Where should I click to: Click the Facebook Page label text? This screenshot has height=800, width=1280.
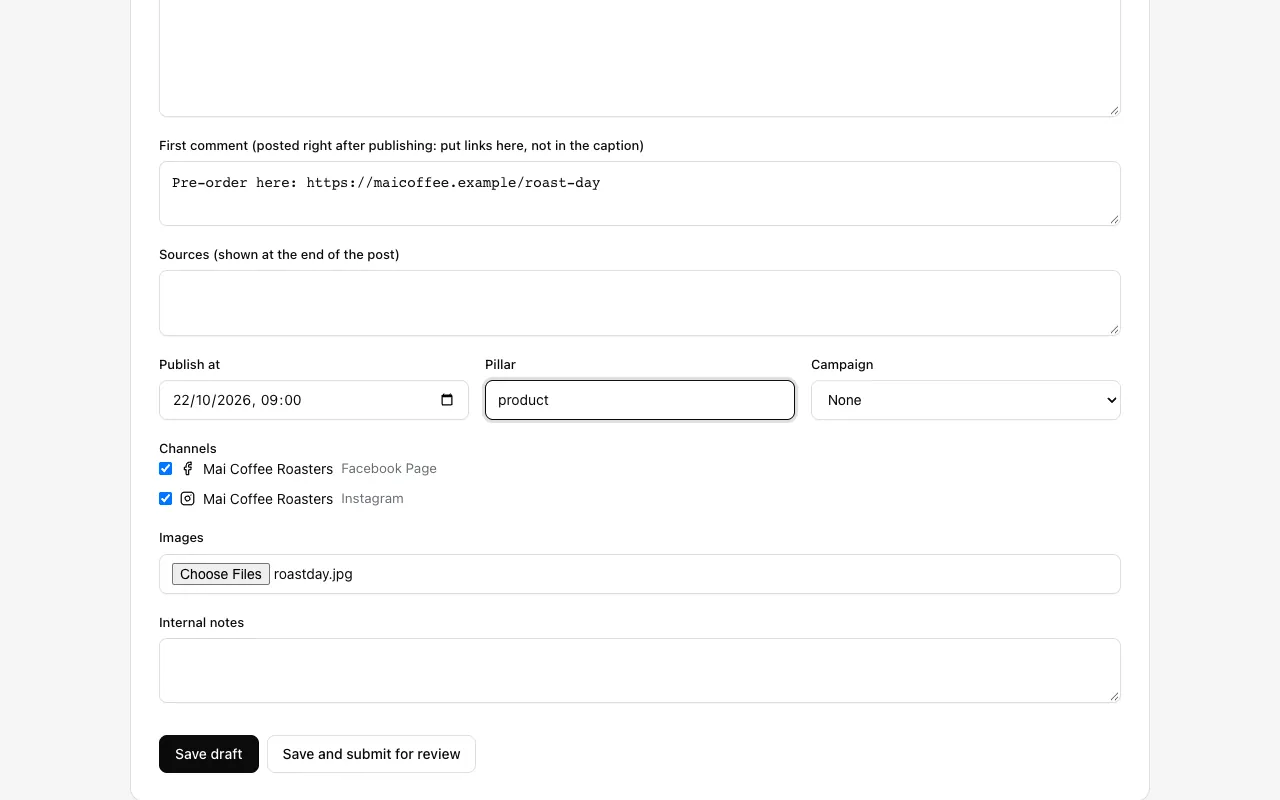[x=389, y=469]
